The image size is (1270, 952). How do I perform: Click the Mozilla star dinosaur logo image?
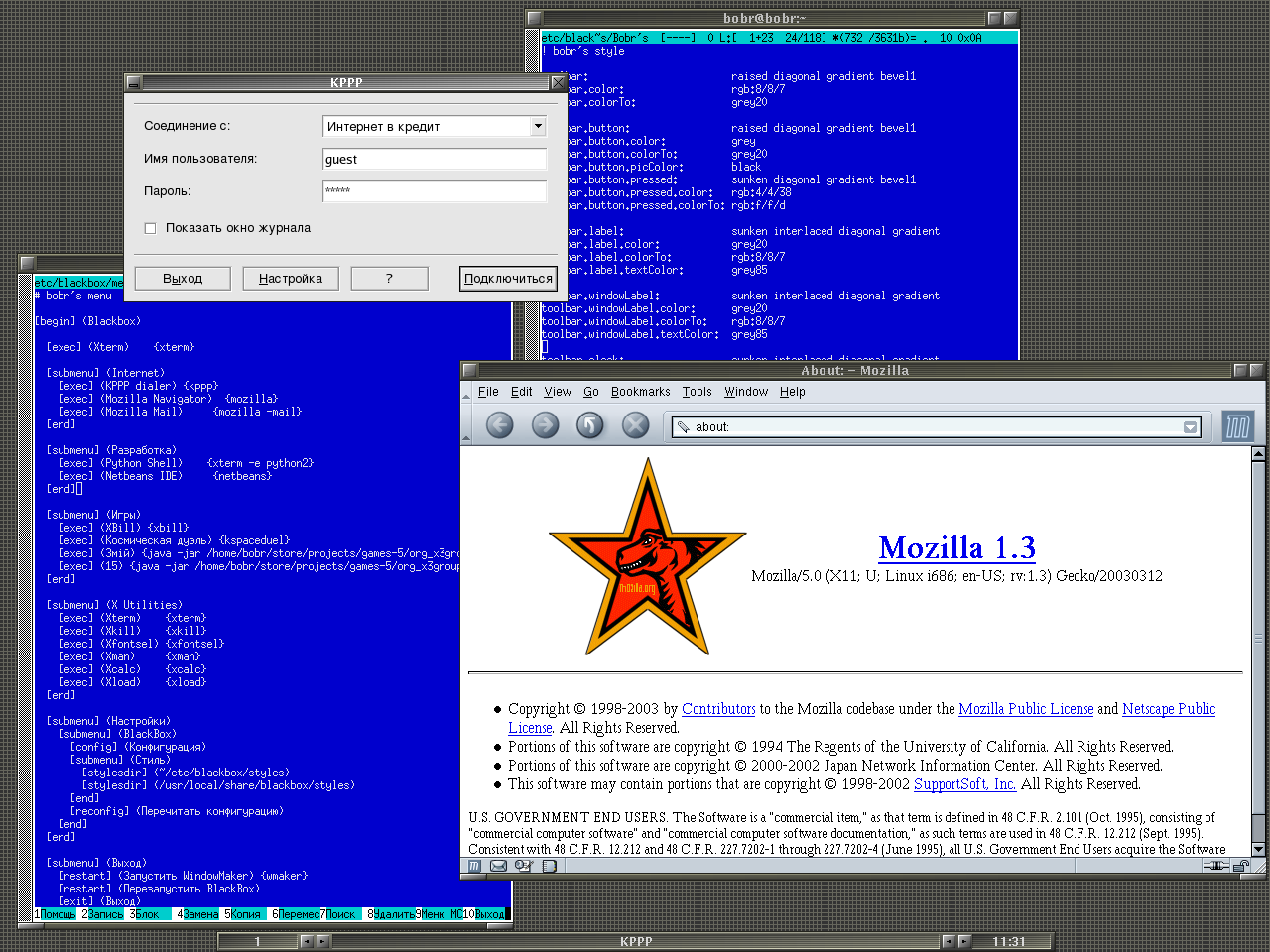[x=648, y=556]
